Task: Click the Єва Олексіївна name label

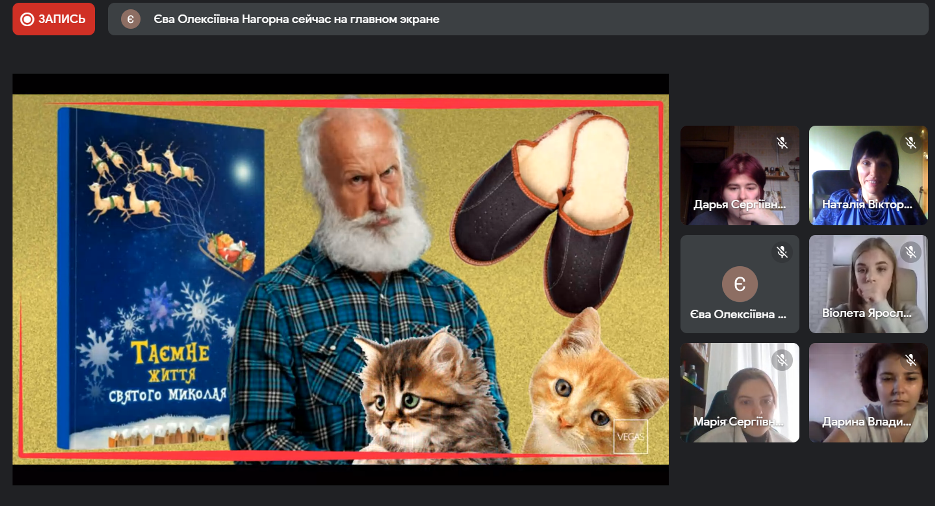Action: coord(738,314)
